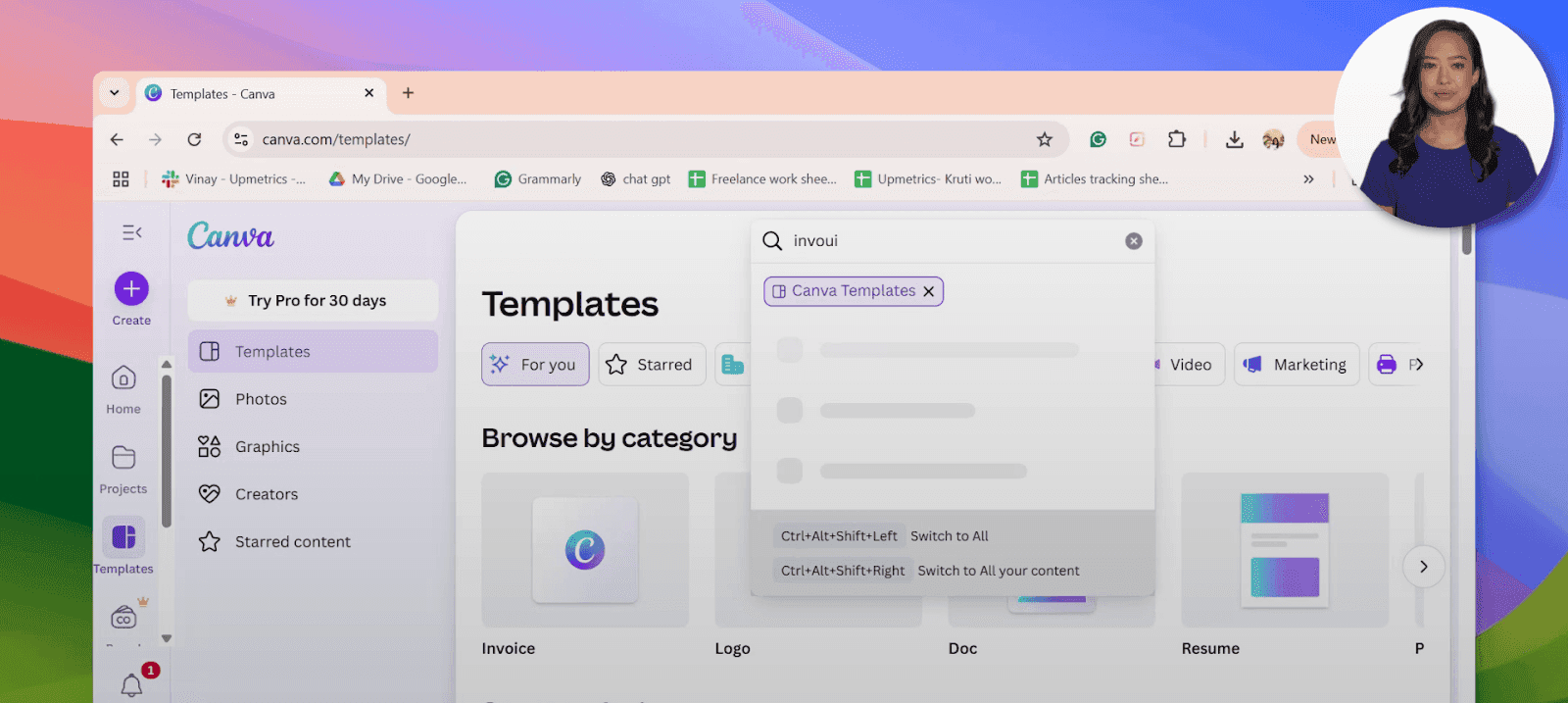This screenshot has width=1568, height=703.
Task: Open Home in the left rail
Action: click(123, 389)
